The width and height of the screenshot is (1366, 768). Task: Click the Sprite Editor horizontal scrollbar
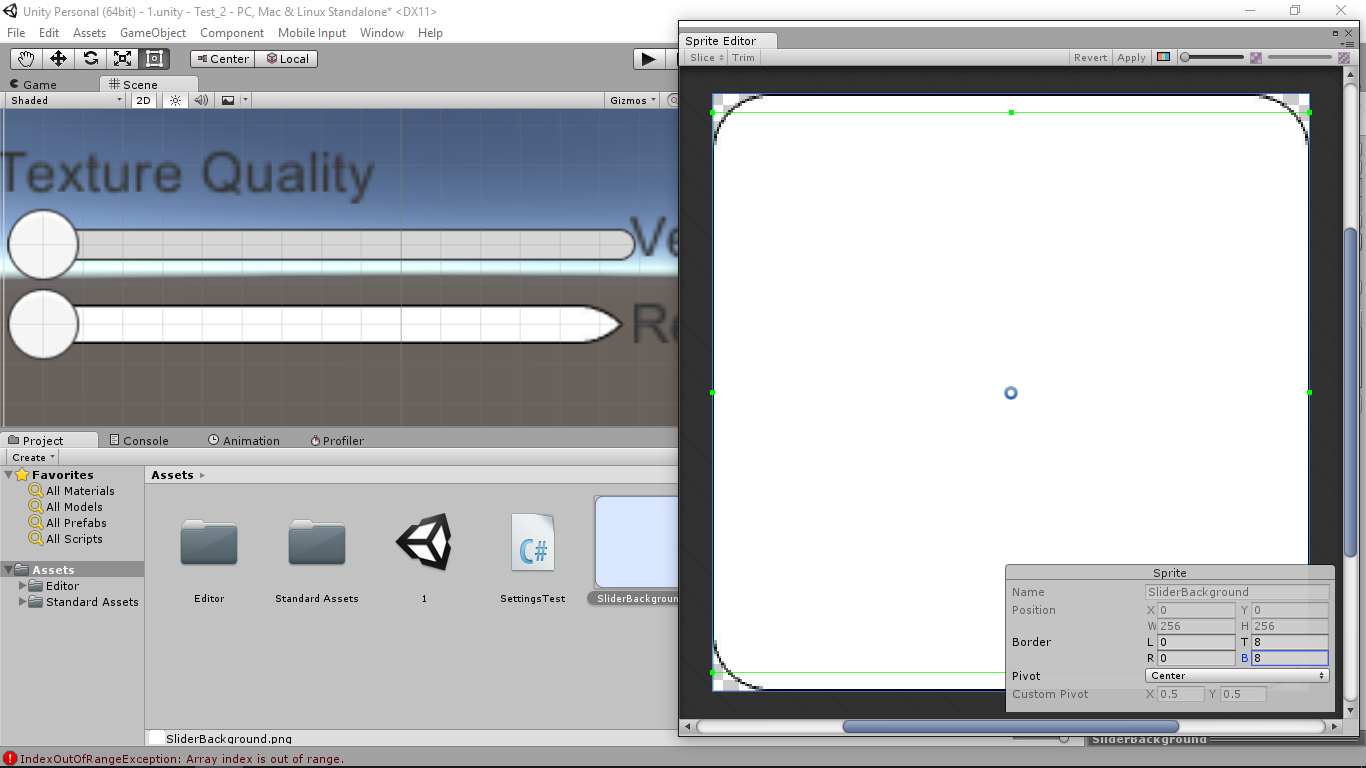pos(1011,726)
